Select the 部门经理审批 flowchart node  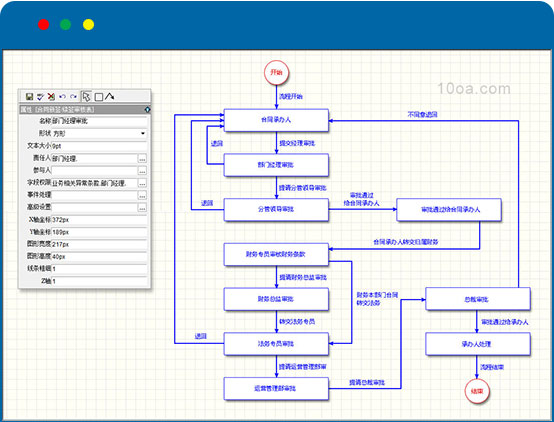pos(276,165)
